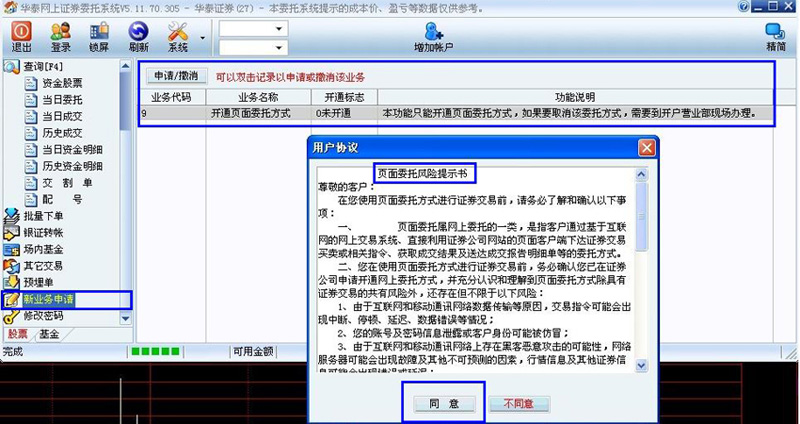Viewport: 800px width, 424px height.
Task: Switch to compact mode with 精简 icon
Action: [775, 37]
